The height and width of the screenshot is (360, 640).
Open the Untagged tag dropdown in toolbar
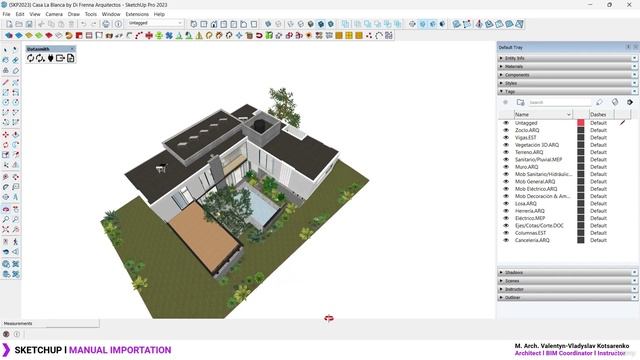pyautogui.click(x=155, y=23)
